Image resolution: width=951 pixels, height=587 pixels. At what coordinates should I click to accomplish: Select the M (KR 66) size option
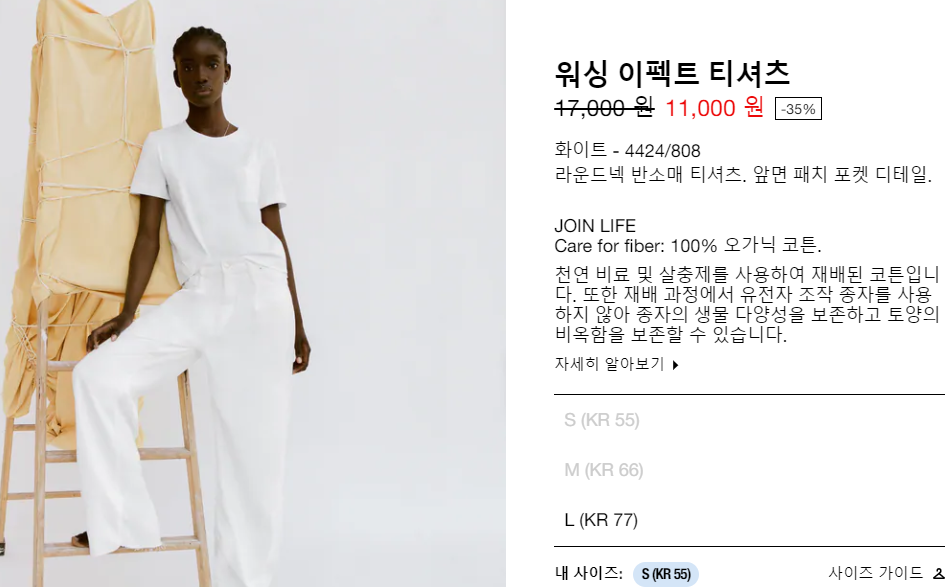tap(603, 470)
